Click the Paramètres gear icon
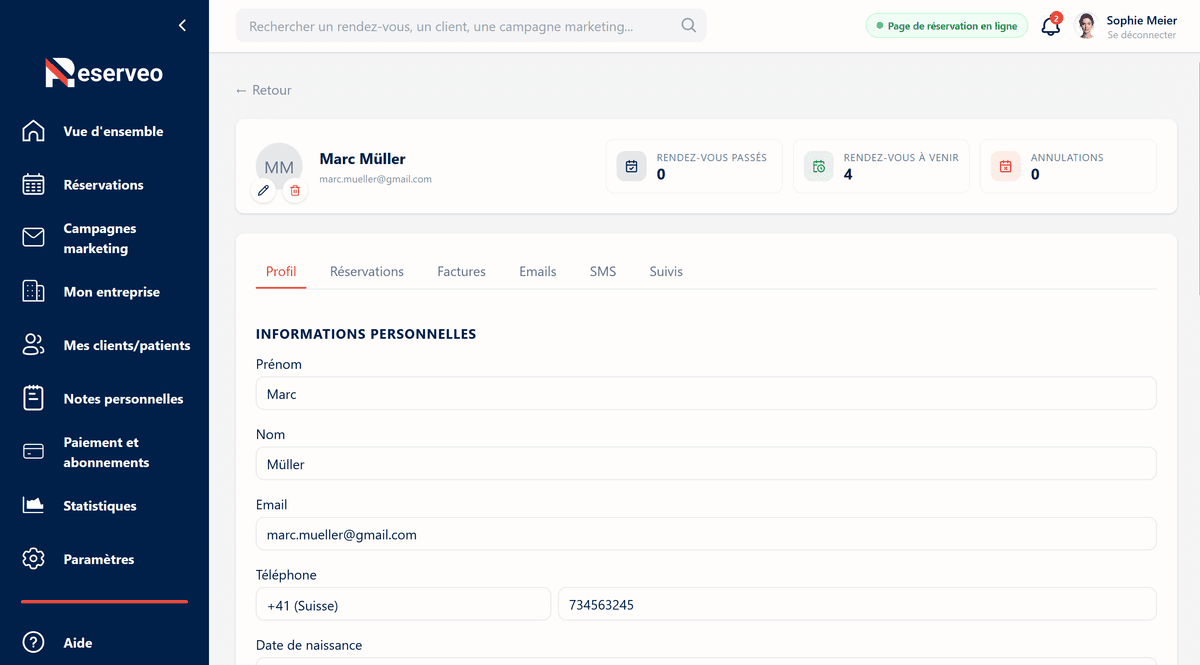The height and width of the screenshot is (665, 1200). [34, 559]
